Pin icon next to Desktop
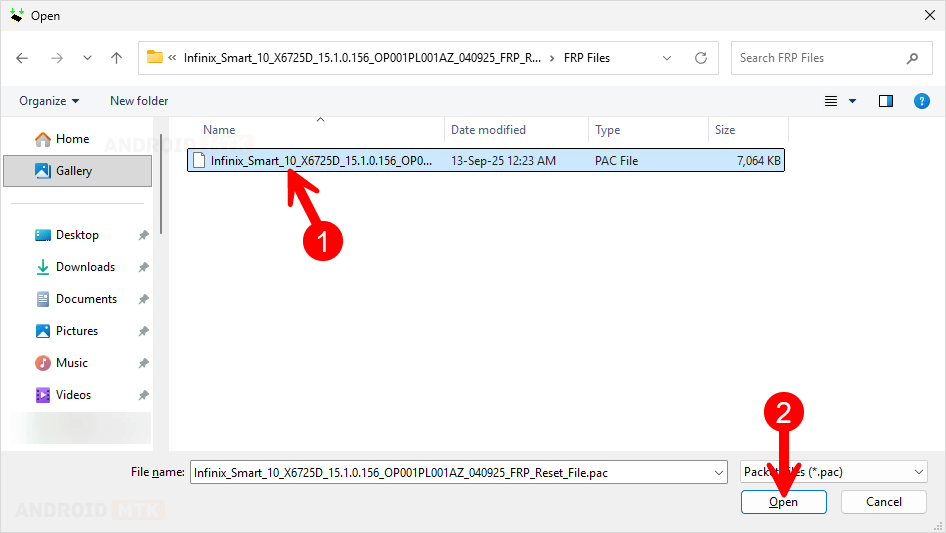The height and width of the screenshot is (533, 946). point(143,235)
